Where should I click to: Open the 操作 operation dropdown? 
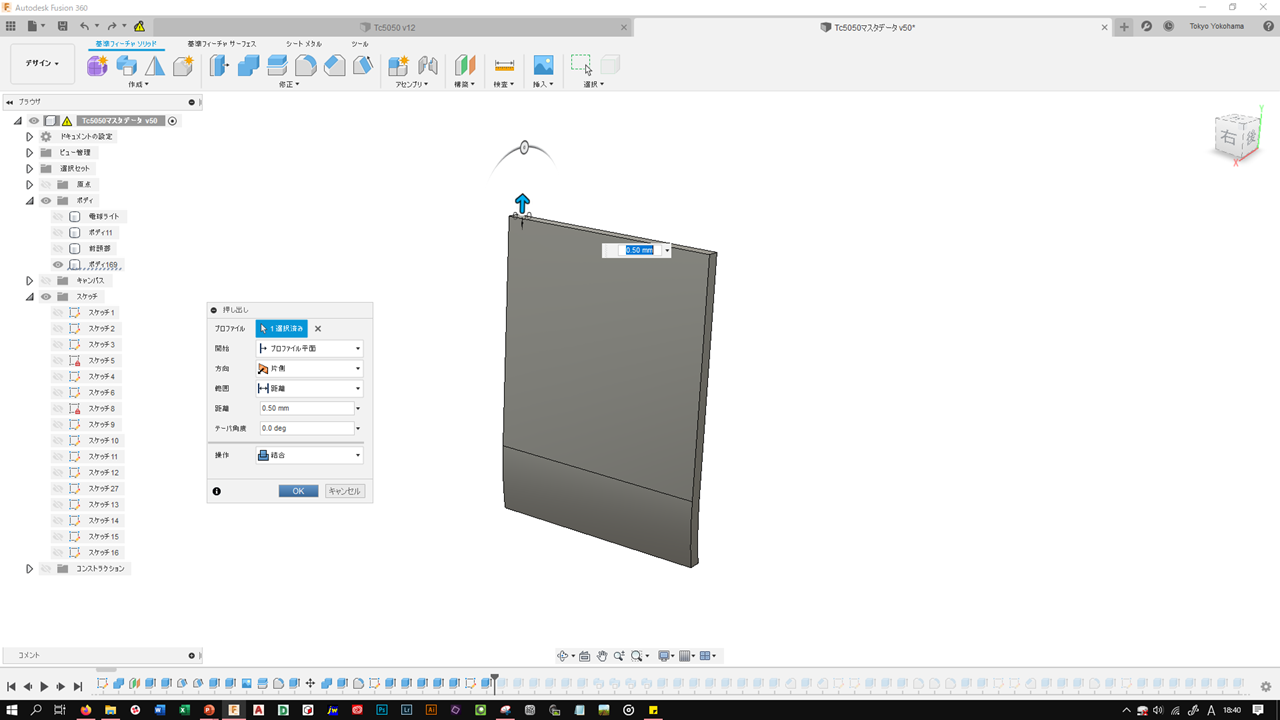click(x=309, y=456)
